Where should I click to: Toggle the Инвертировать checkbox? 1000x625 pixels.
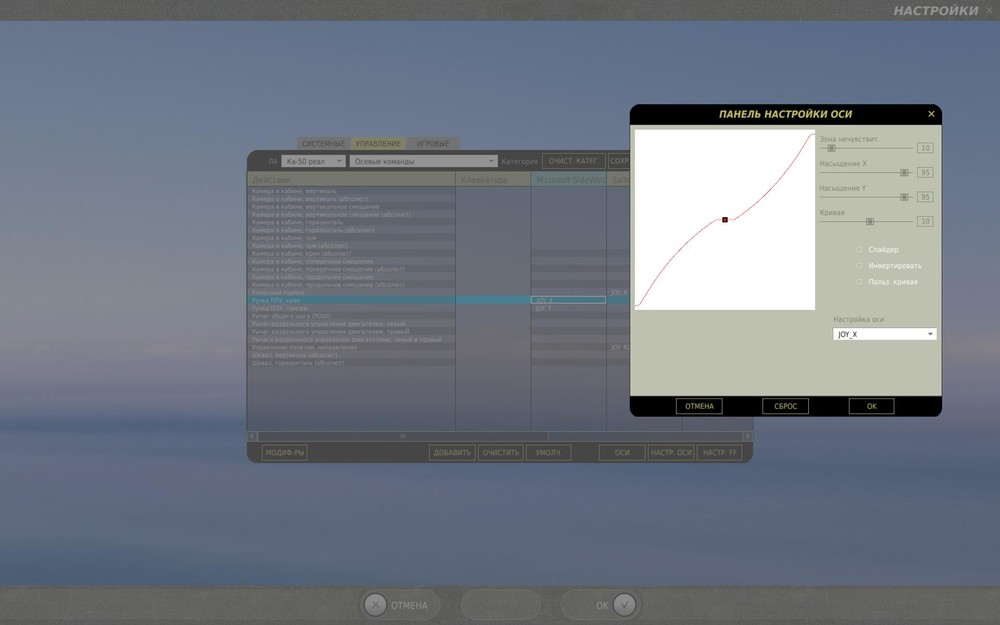point(859,265)
